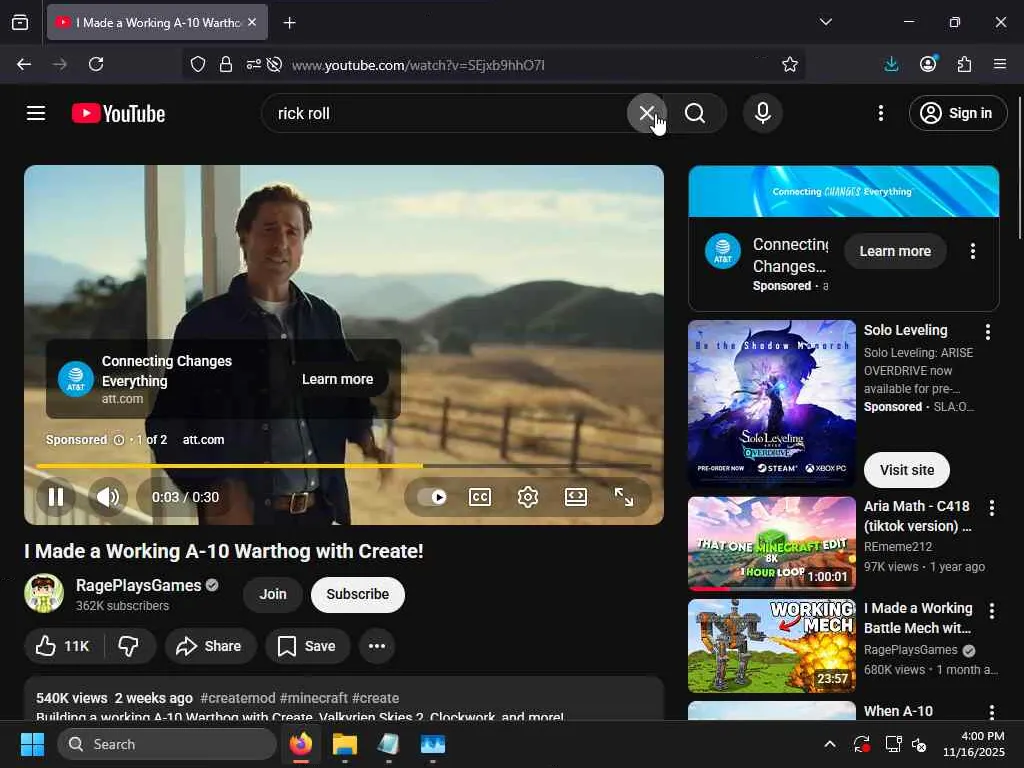
Task: View site security padlock info
Action: click(x=226, y=64)
